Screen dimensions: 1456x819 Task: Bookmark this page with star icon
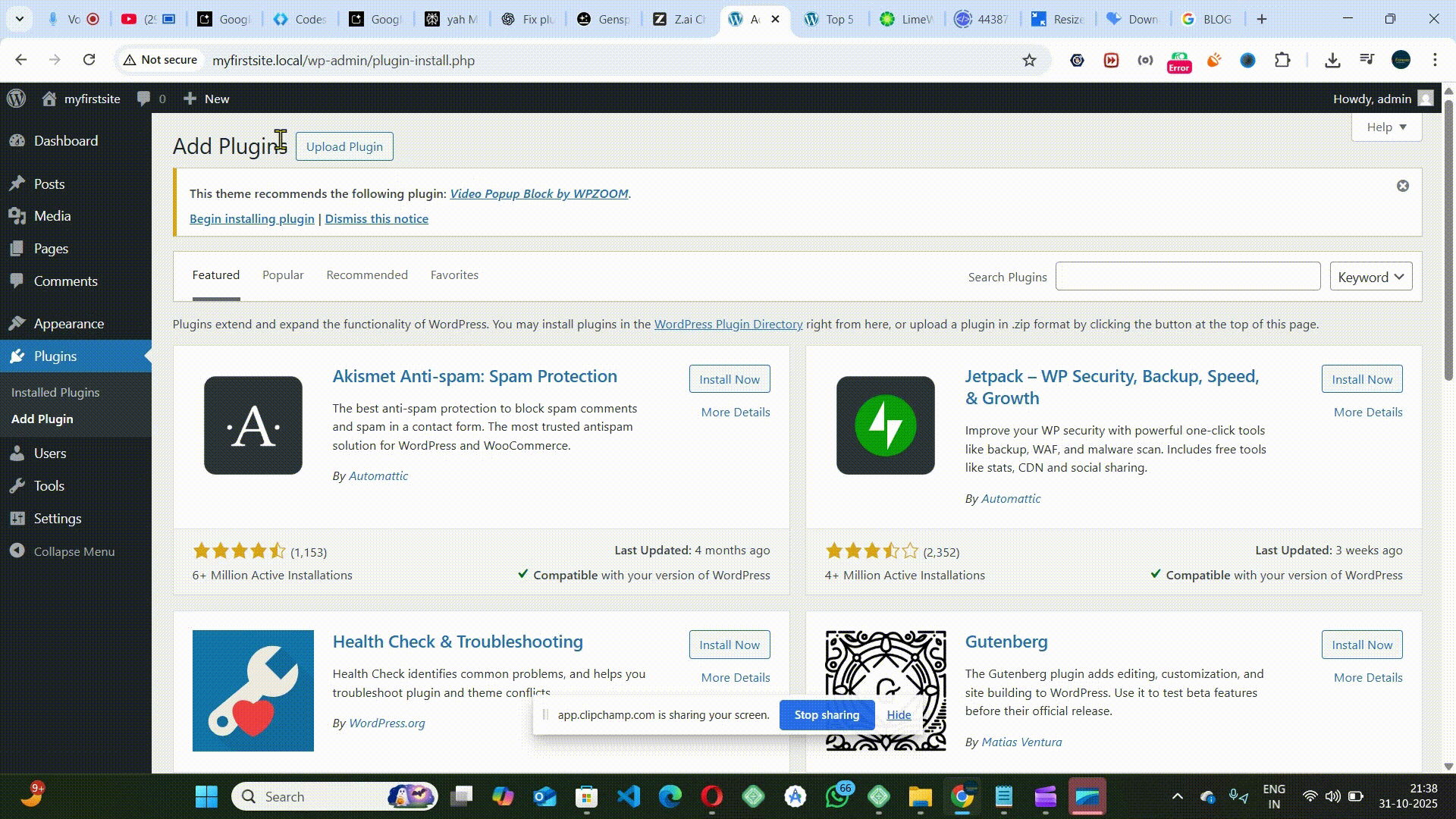(1029, 60)
